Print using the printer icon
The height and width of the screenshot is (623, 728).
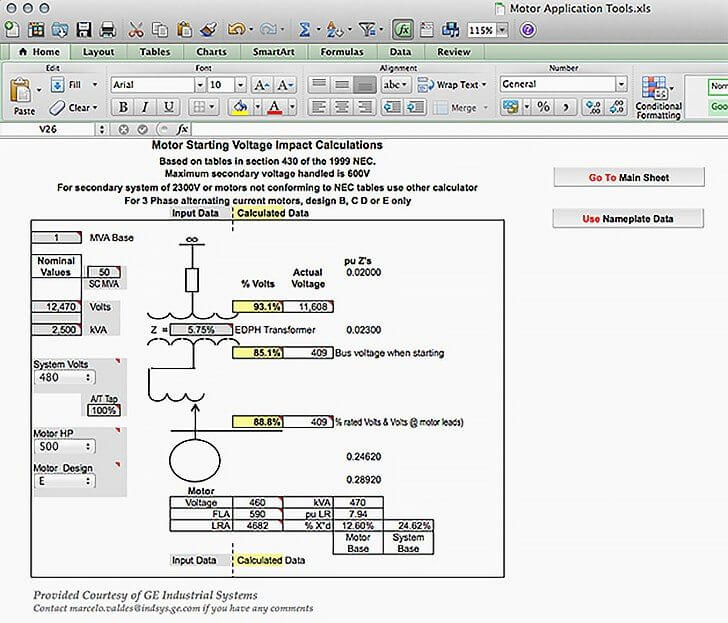pyautogui.click(x=108, y=30)
